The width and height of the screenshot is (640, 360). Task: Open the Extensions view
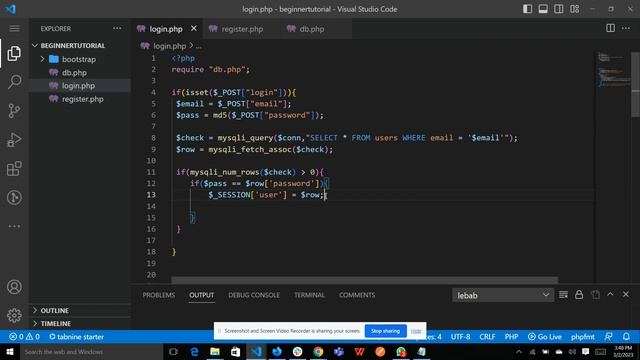coord(14,169)
